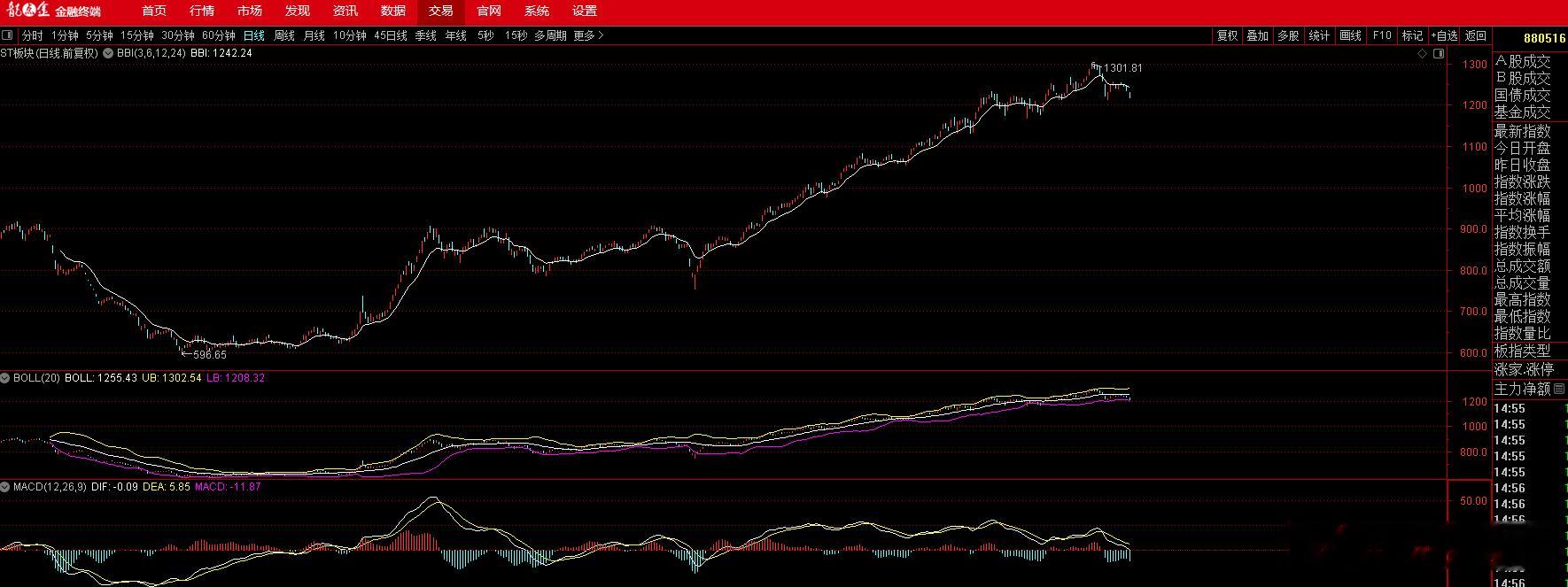
Task: Switch to the 周线 weekly period tab
Action: 283,35
